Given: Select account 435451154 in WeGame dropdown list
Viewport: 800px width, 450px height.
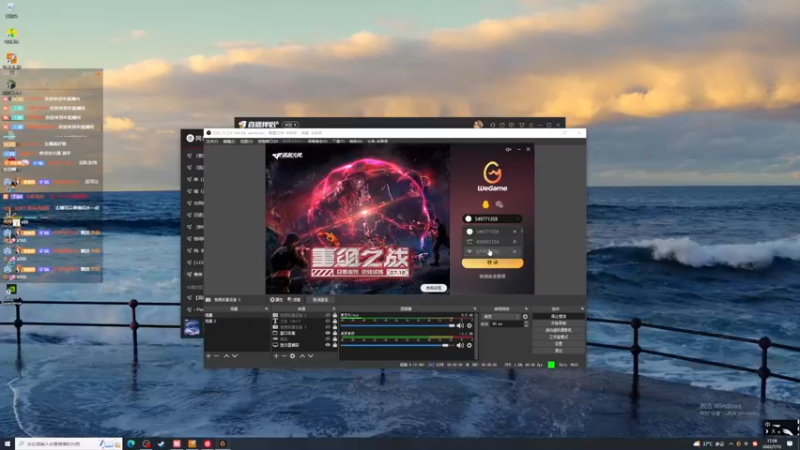Looking at the screenshot, I should tap(488, 242).
